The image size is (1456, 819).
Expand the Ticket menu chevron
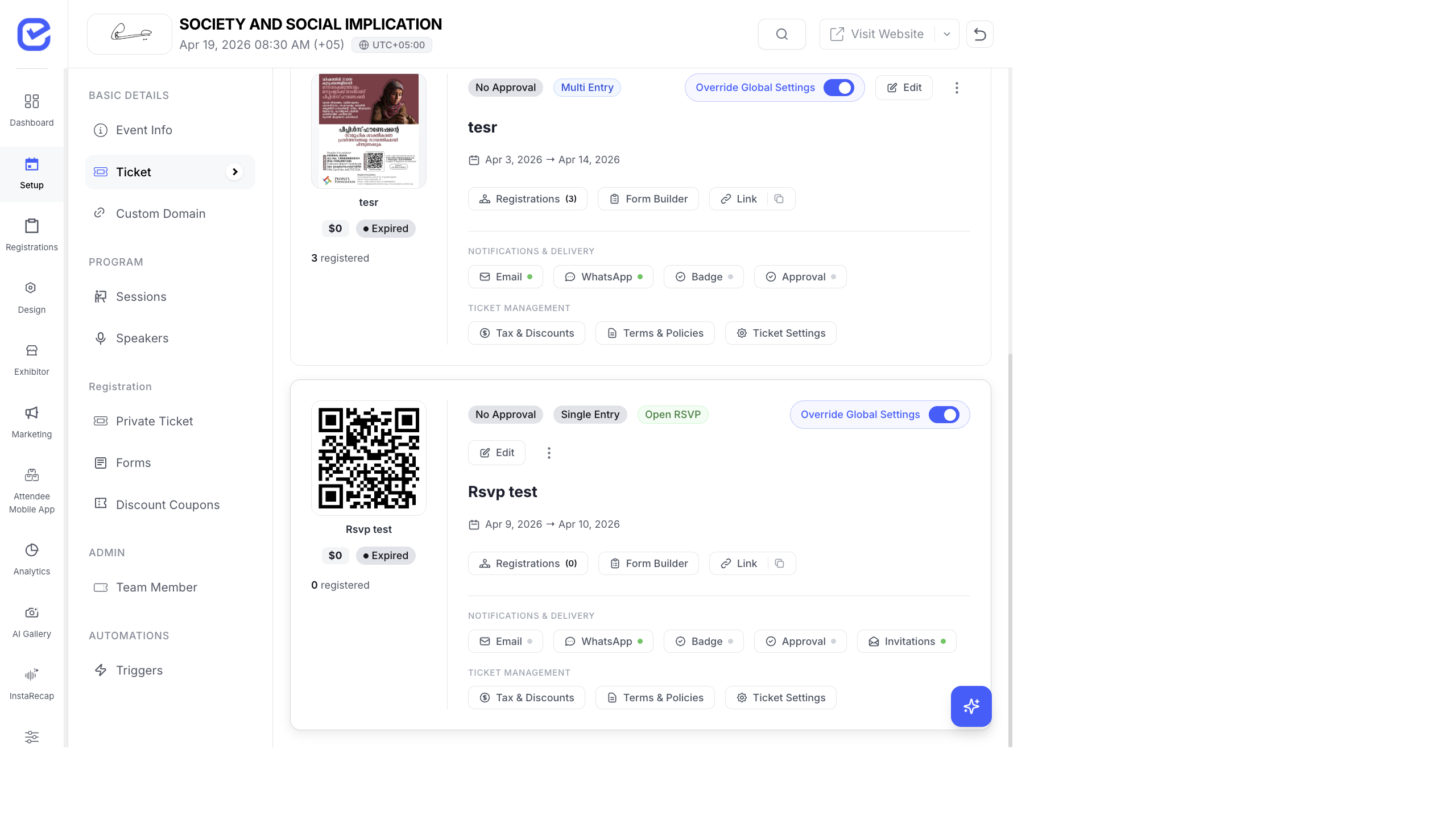click(x=234, y=172)
